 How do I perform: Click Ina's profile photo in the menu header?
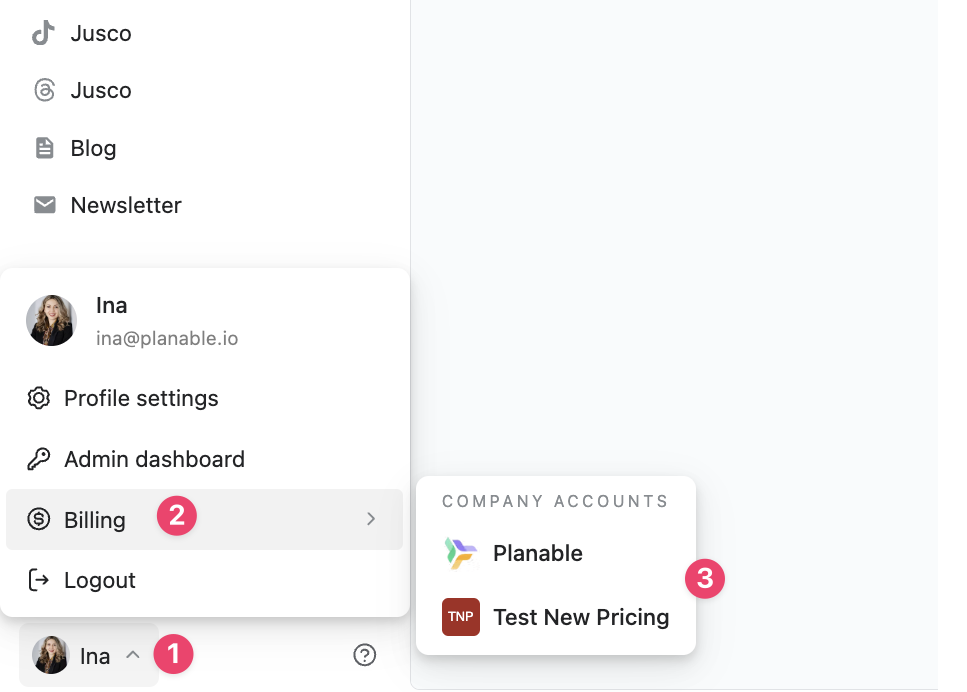coord(51,320)
